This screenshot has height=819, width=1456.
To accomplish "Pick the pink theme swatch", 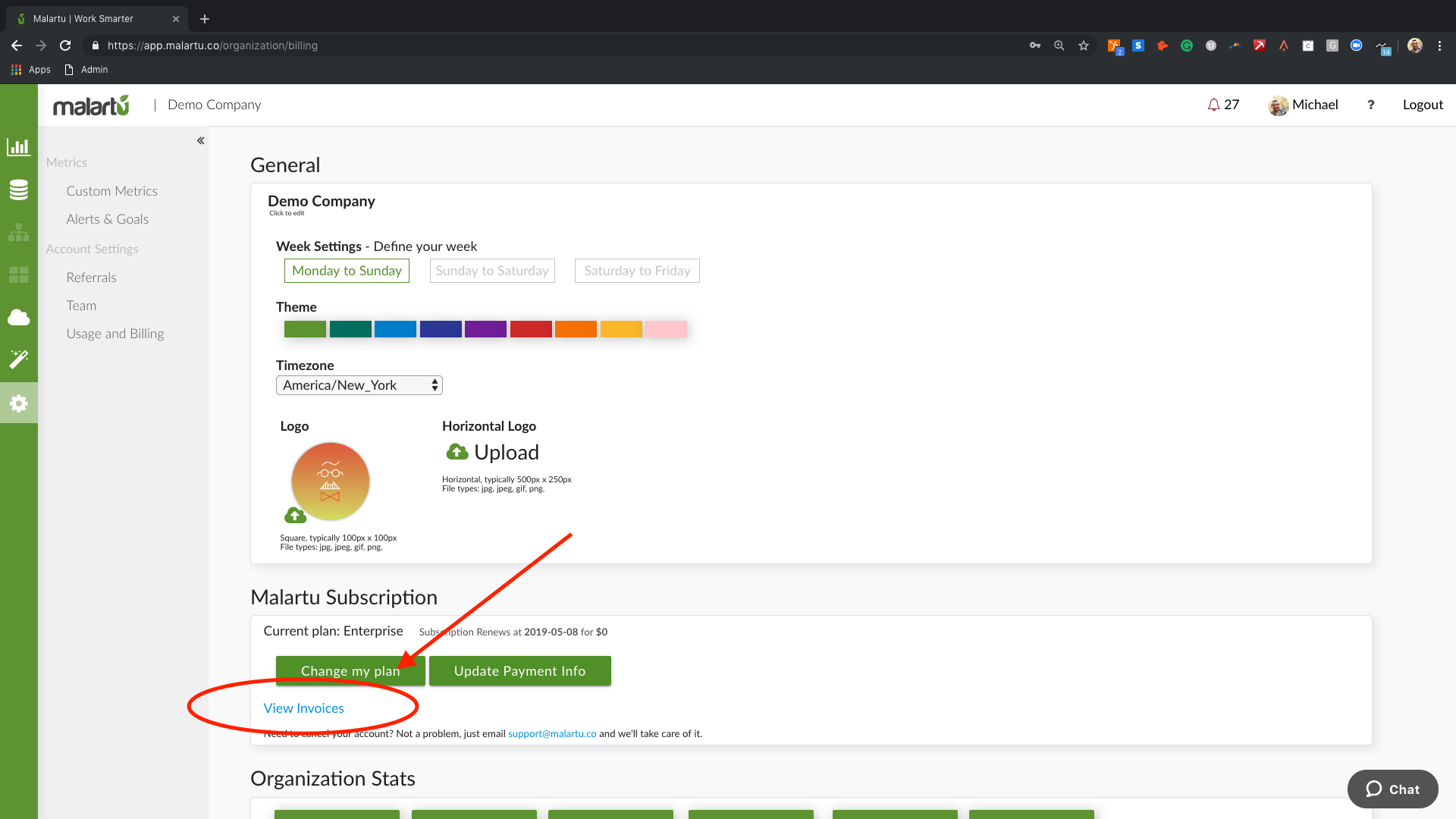I will (x=666, y=329).
